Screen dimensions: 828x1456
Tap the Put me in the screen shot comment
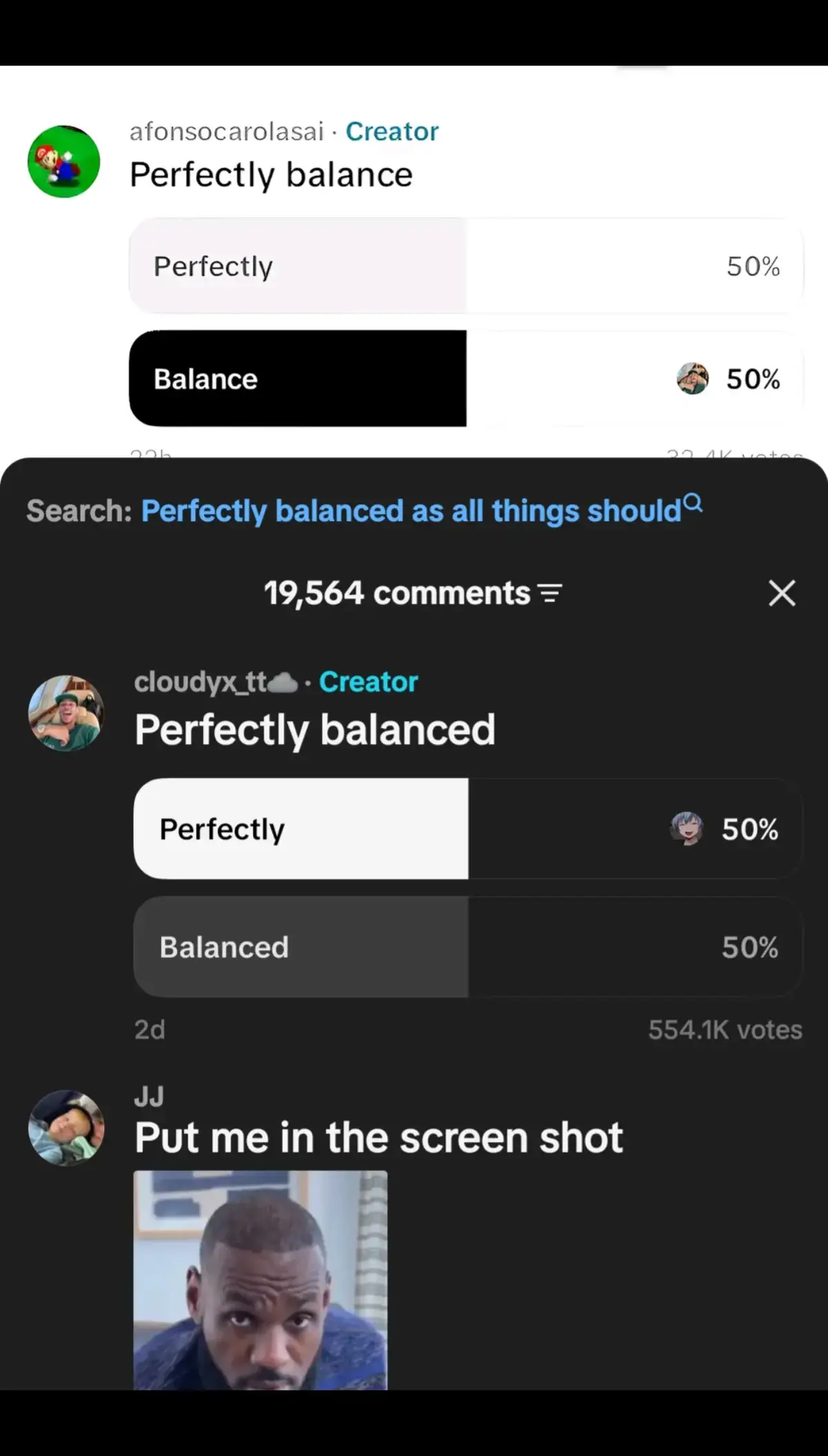pos(379,1137)
